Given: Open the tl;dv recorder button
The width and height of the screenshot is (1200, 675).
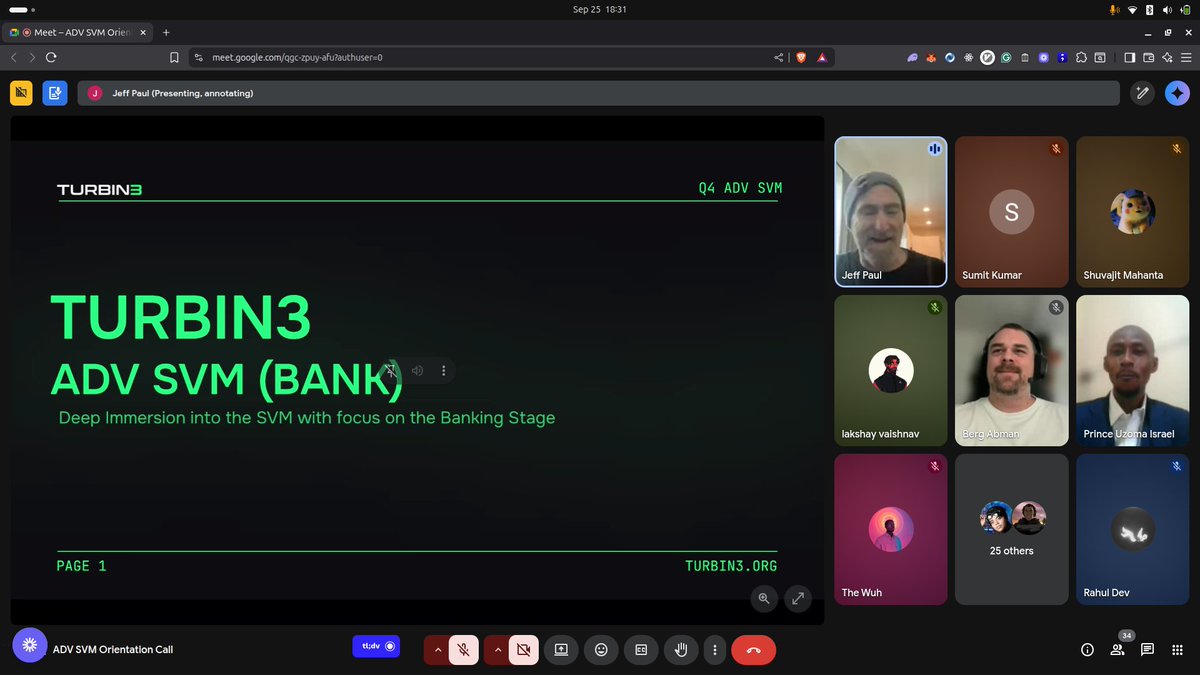Looking at the screenshot, I should tap(376, 646).
